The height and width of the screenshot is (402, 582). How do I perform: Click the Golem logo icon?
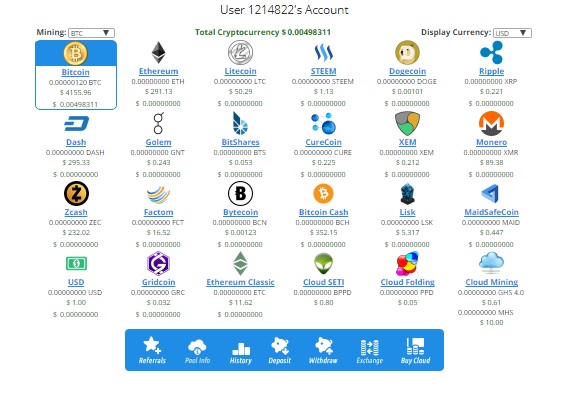pyautogui.click(x=158, y=124)
